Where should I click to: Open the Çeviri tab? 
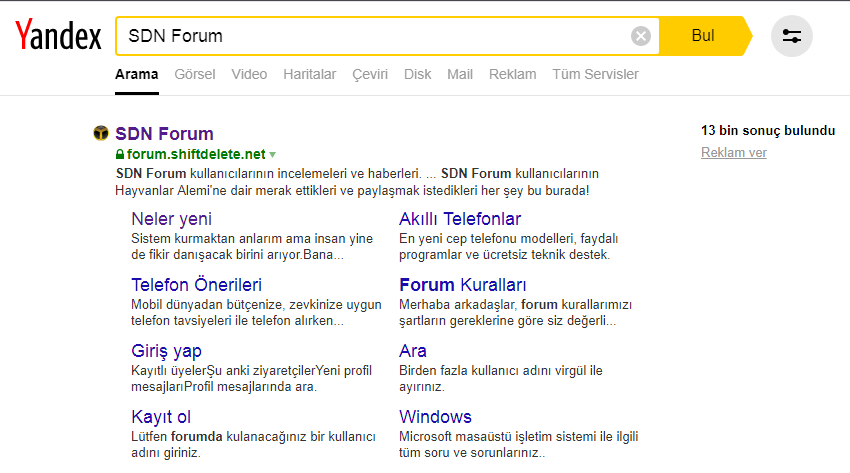pyautogui.click(x=370, y=74)
